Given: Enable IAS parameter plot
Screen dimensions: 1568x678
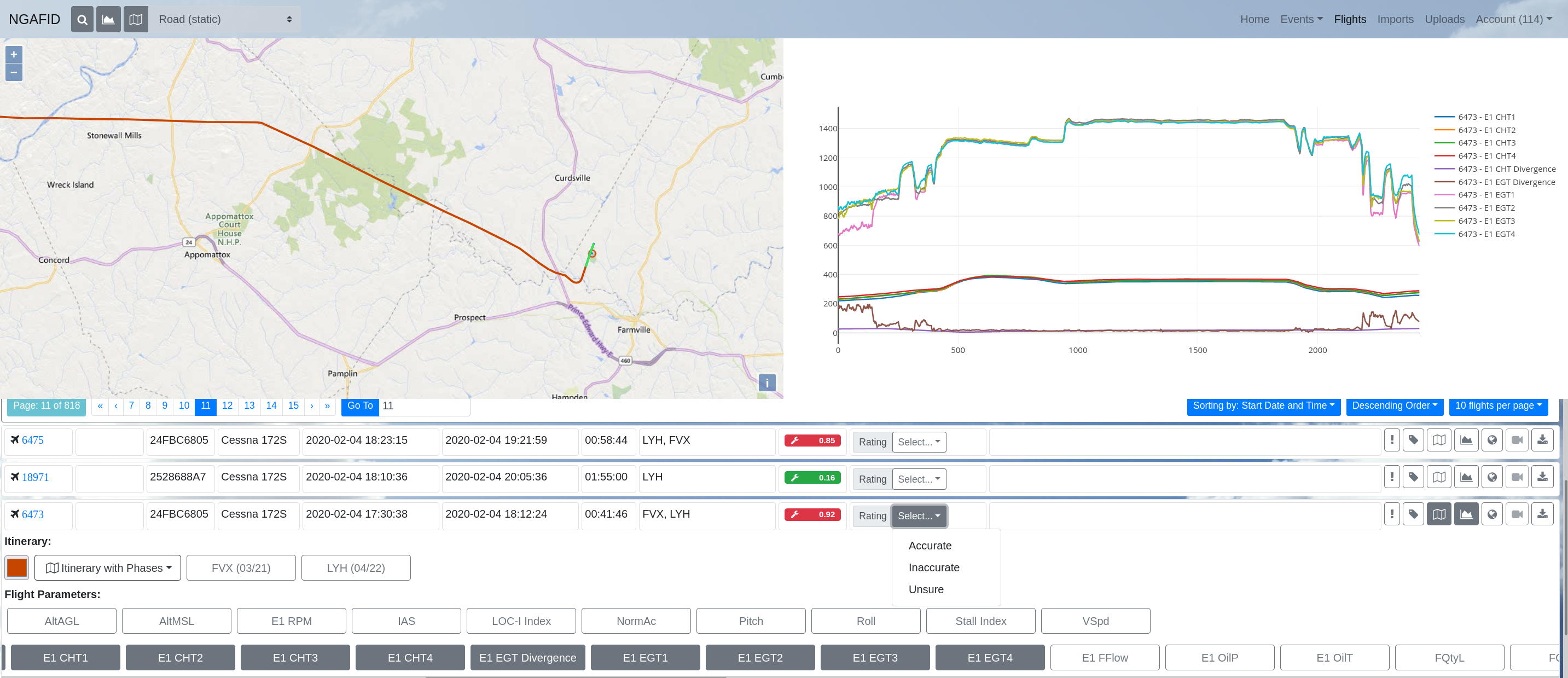Looking at the screenshot, I should point(406,621).
